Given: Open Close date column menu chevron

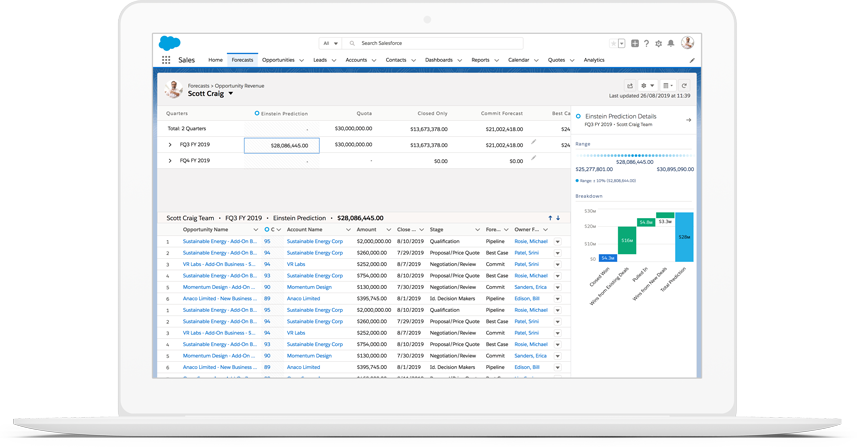Looking at the screenshot, I should pos(421,230).
